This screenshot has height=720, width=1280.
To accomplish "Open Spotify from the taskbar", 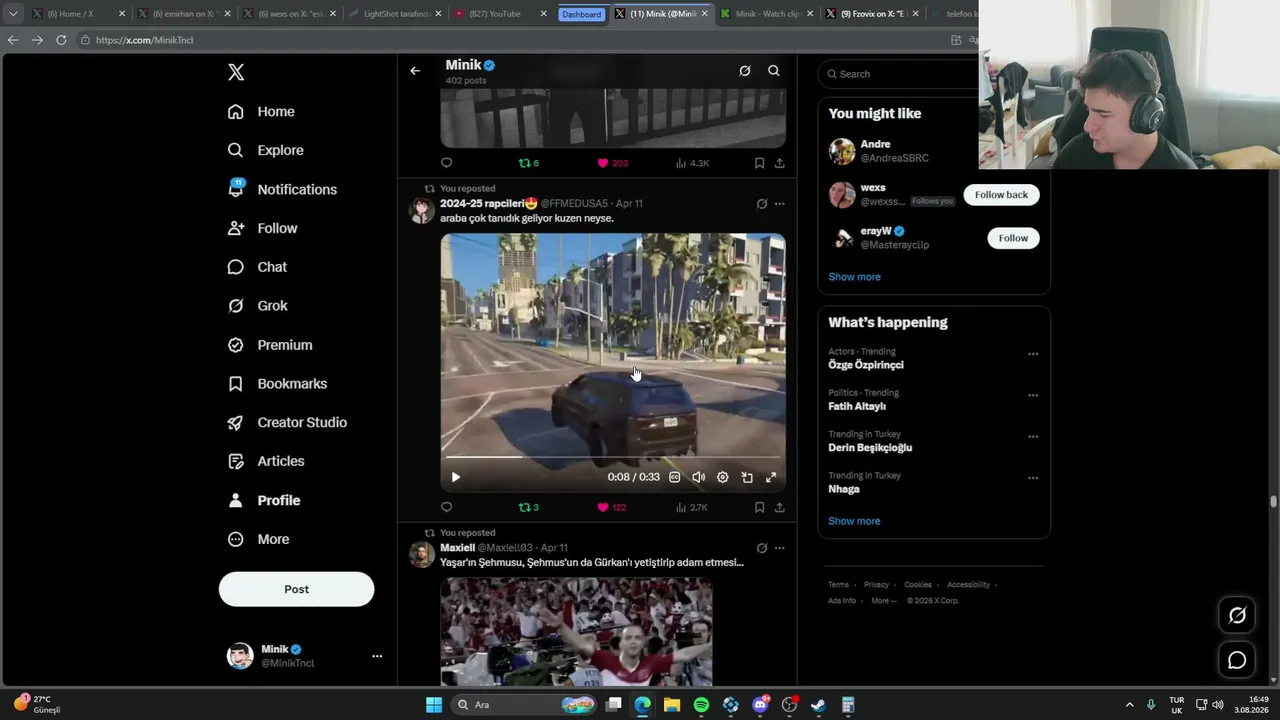I will point(701,705).
